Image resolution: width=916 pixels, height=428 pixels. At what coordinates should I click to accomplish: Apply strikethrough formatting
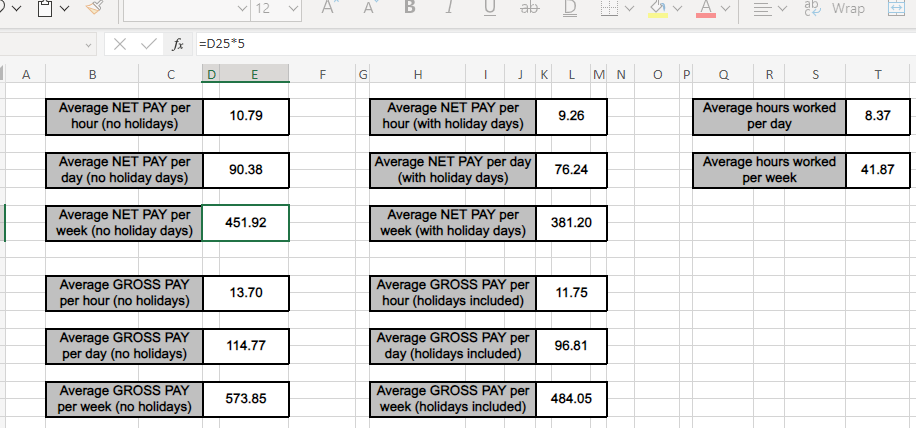tap(530, 9)
